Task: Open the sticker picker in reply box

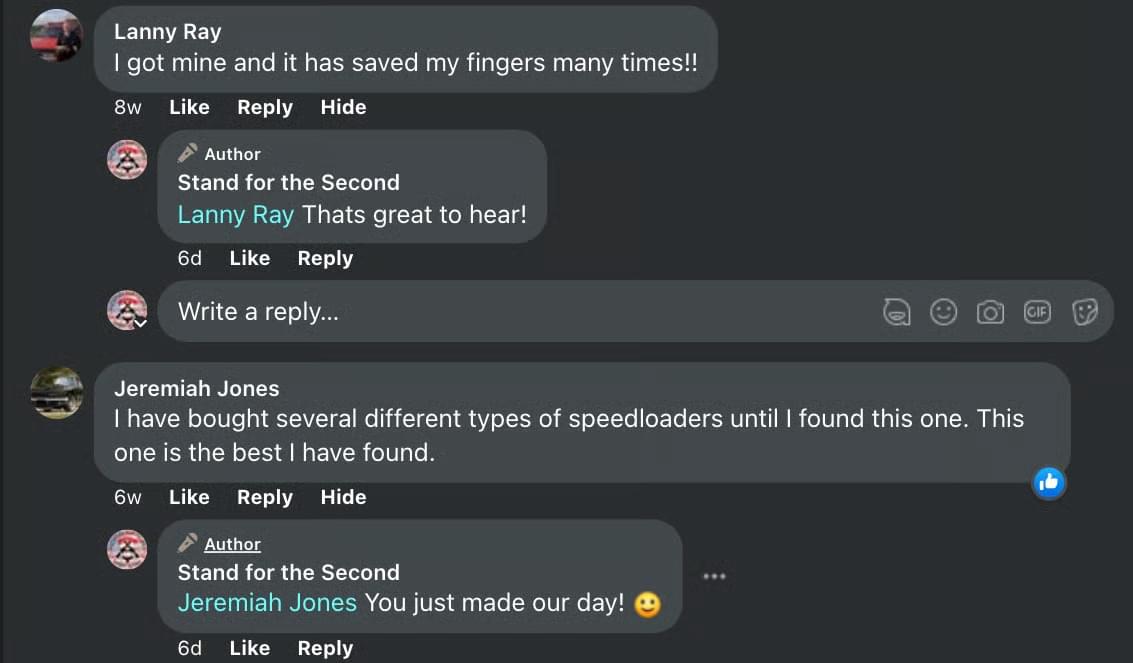Action: click(x=1084, y=312)
